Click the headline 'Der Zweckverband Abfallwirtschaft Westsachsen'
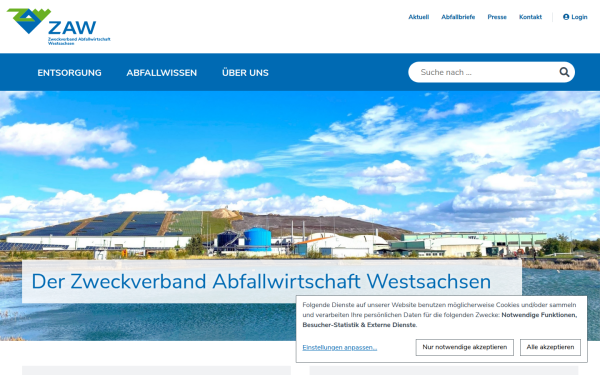This screenshot has width=600, height=375. coord(261,281)
